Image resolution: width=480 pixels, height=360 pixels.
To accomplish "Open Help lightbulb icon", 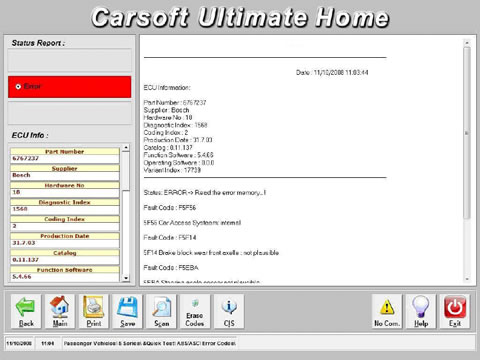I will [421, 311].
